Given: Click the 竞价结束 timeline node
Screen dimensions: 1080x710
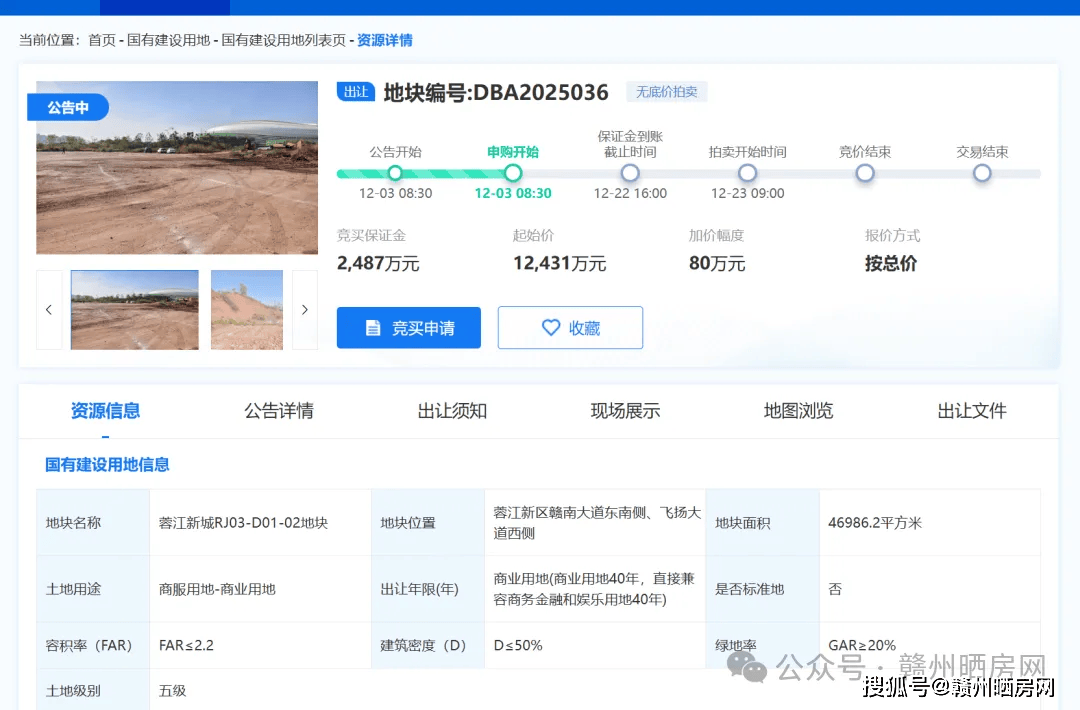Looking at the screenshot, I should coord(865,173).
